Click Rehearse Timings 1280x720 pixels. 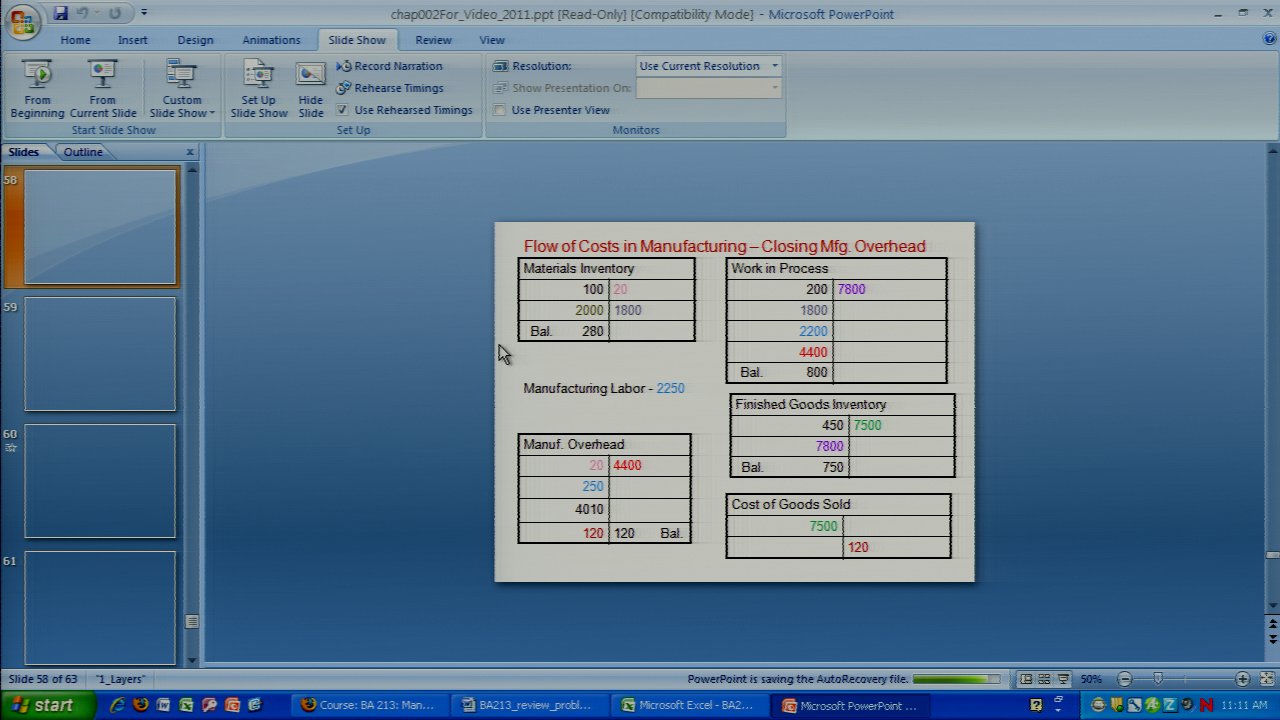(x=389, y=88)
